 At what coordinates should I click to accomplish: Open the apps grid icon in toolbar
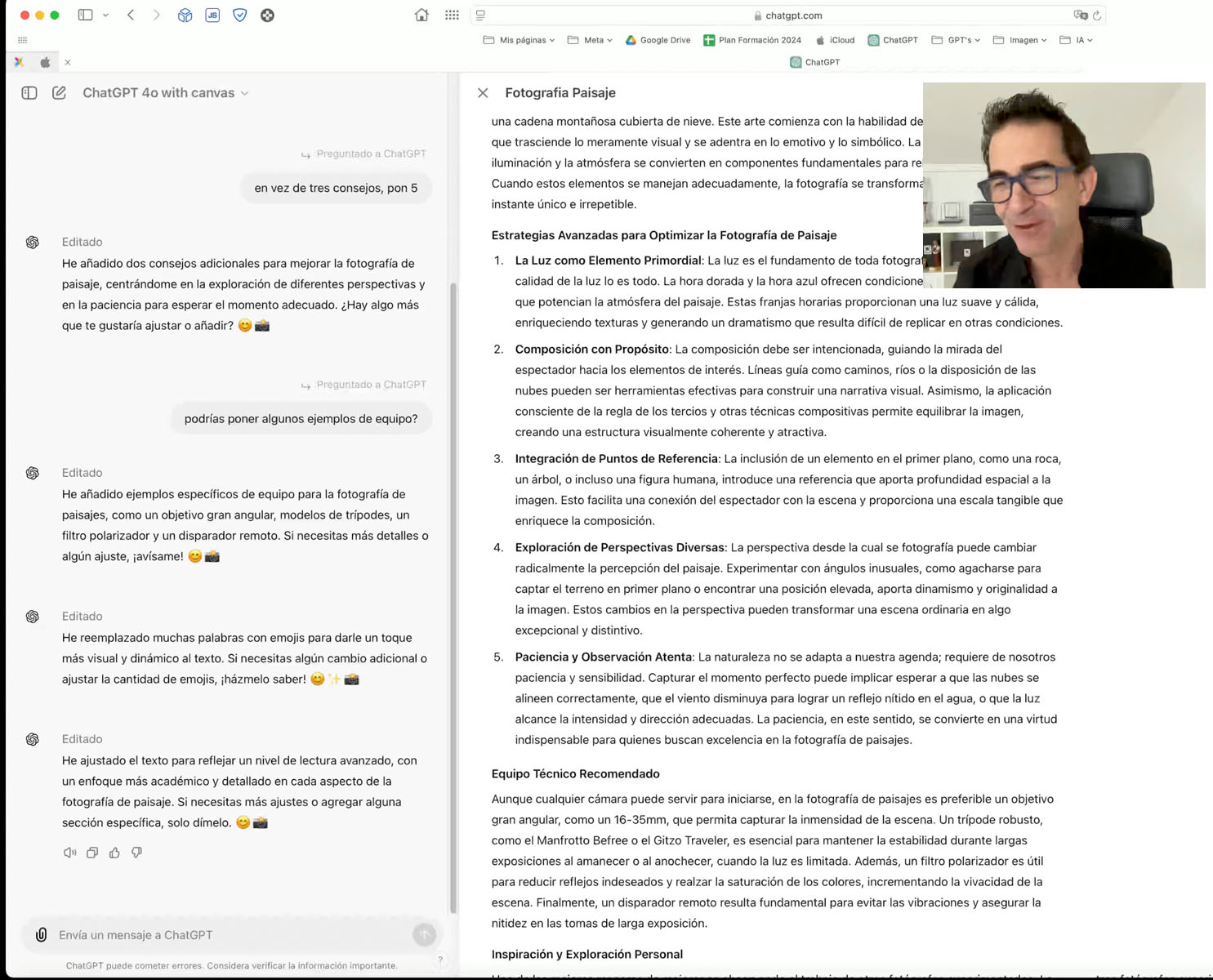[452, 15]
